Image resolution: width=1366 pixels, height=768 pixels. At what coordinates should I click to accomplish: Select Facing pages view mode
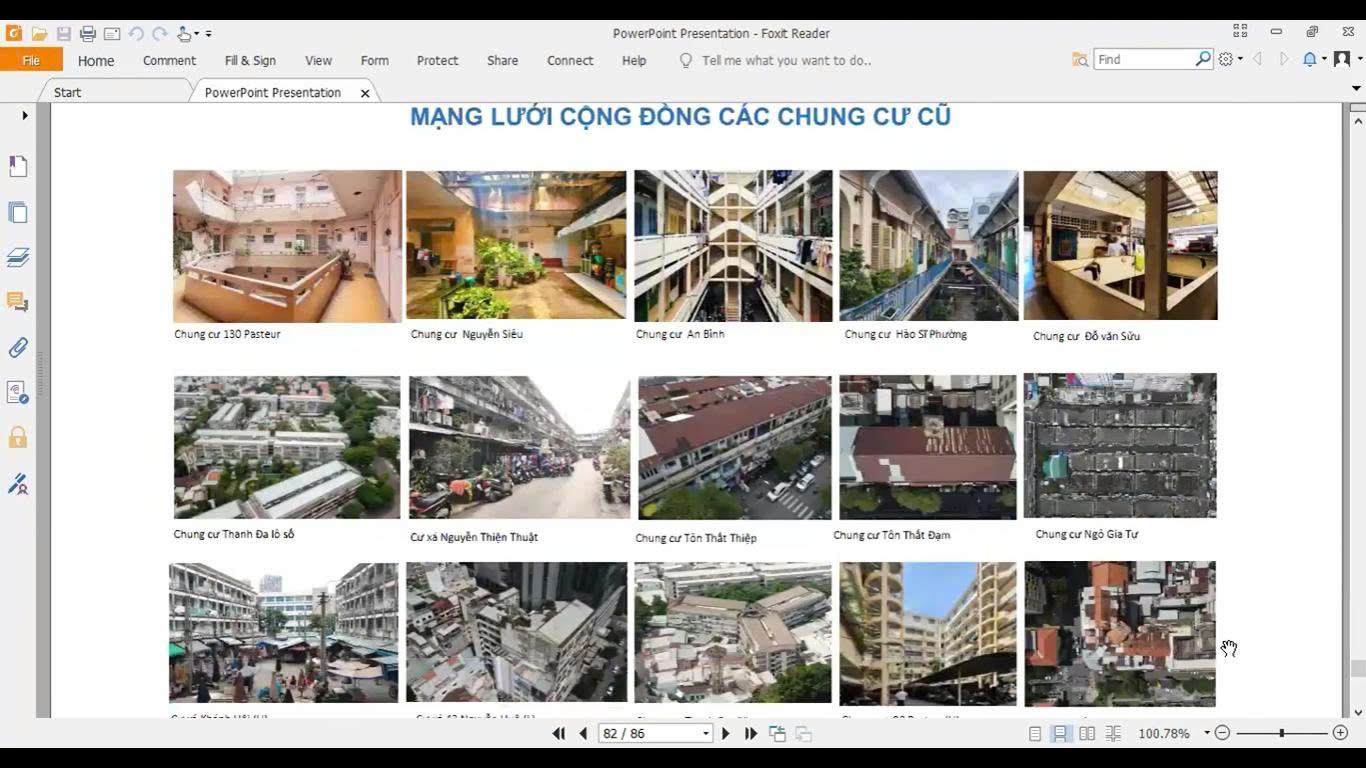click(x=1087, y=733)
